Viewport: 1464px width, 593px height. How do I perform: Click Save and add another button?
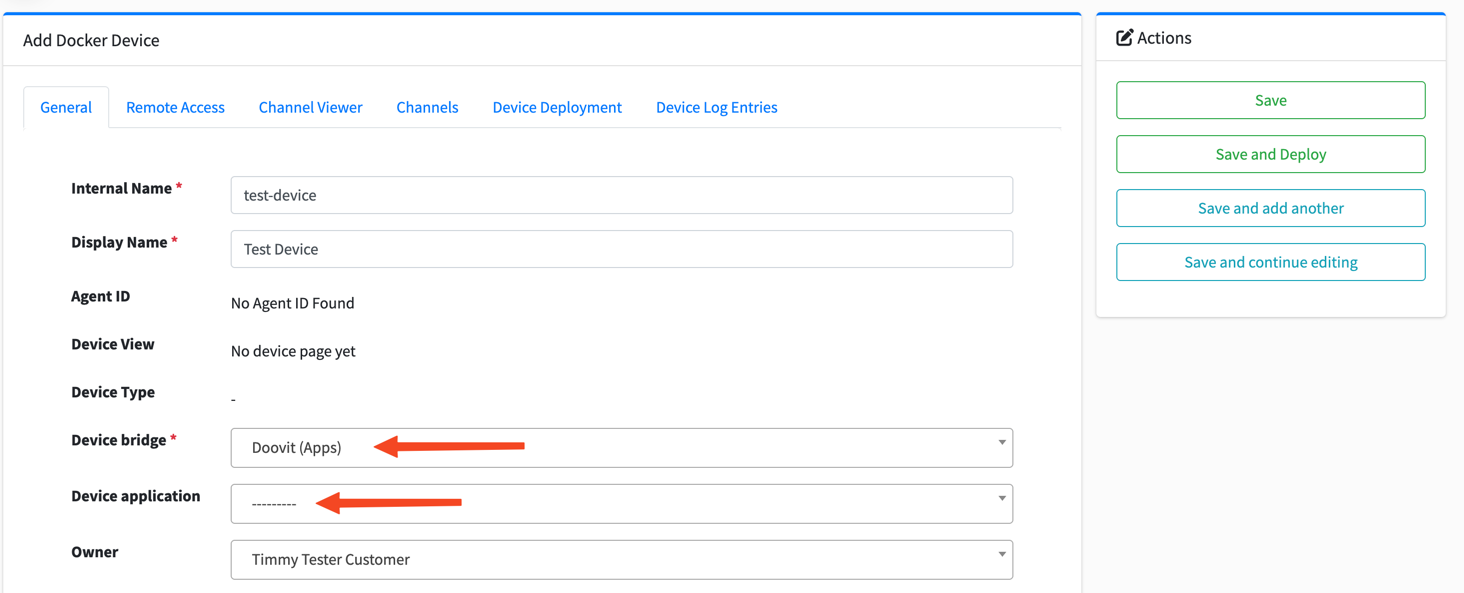click(1270, 208)
